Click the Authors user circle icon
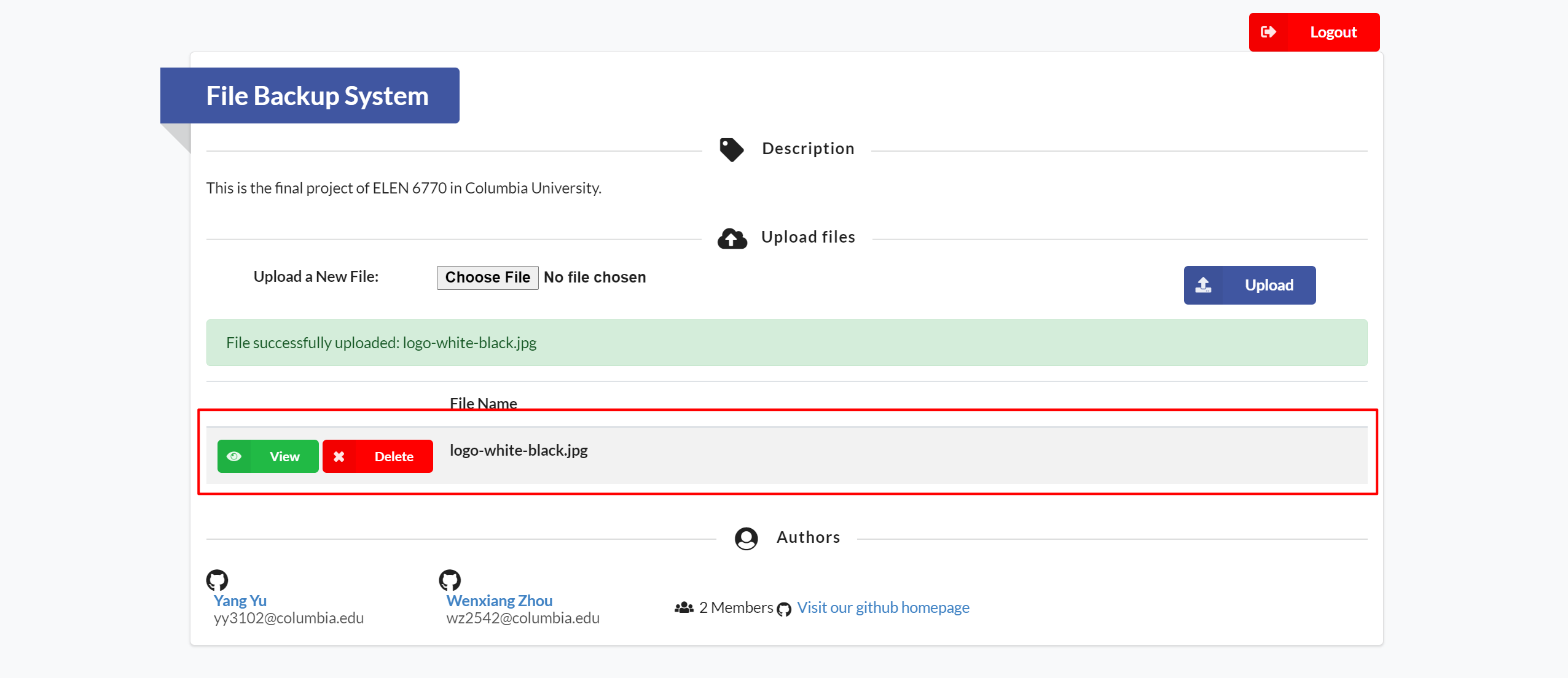 pyautogui.click(x=746, y=539)
